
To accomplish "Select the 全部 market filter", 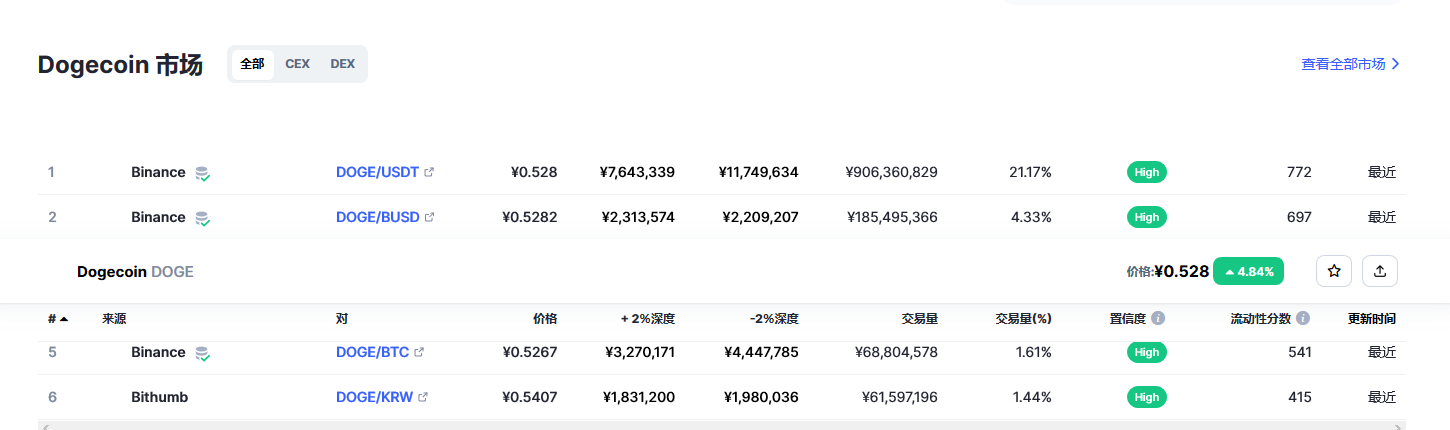I will (x=252, y=64).
